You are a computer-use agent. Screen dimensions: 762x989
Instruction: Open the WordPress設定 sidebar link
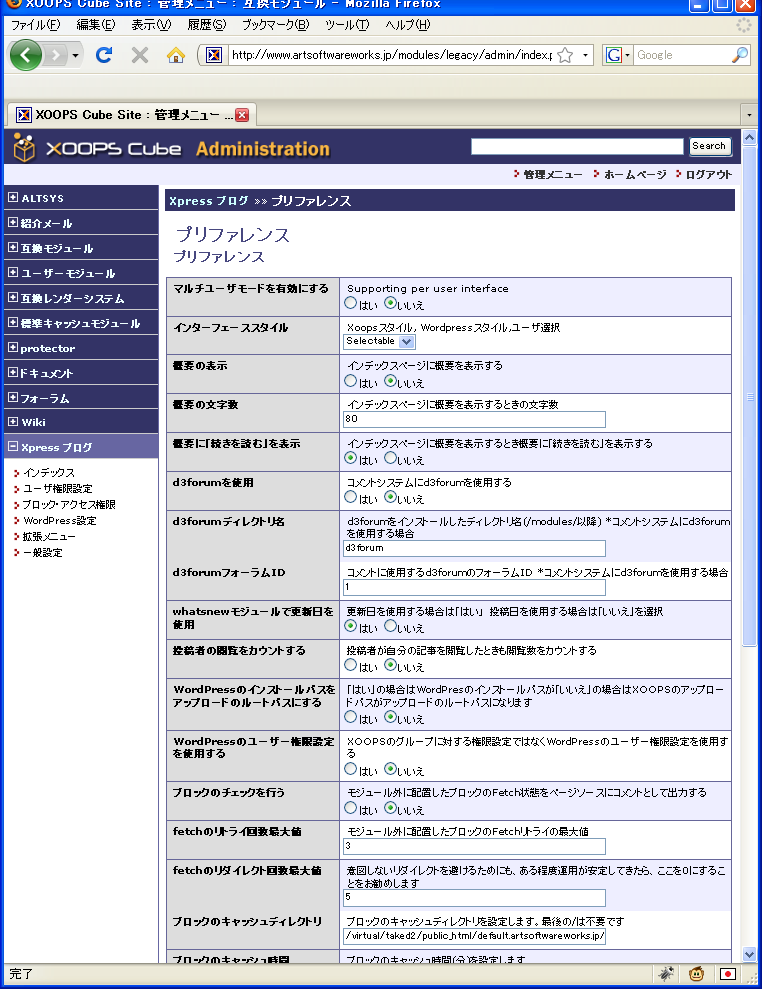coord(60,520)
